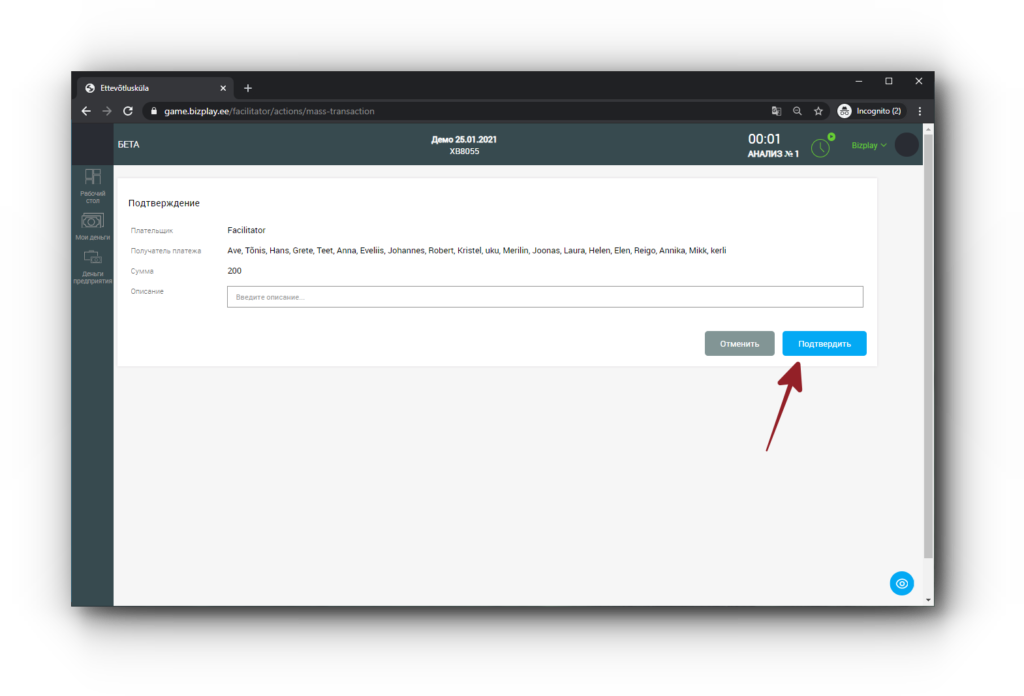Open the Chrome three-dot menu
This screenshot has width=1024, height=696.
(x=919, y=111)
